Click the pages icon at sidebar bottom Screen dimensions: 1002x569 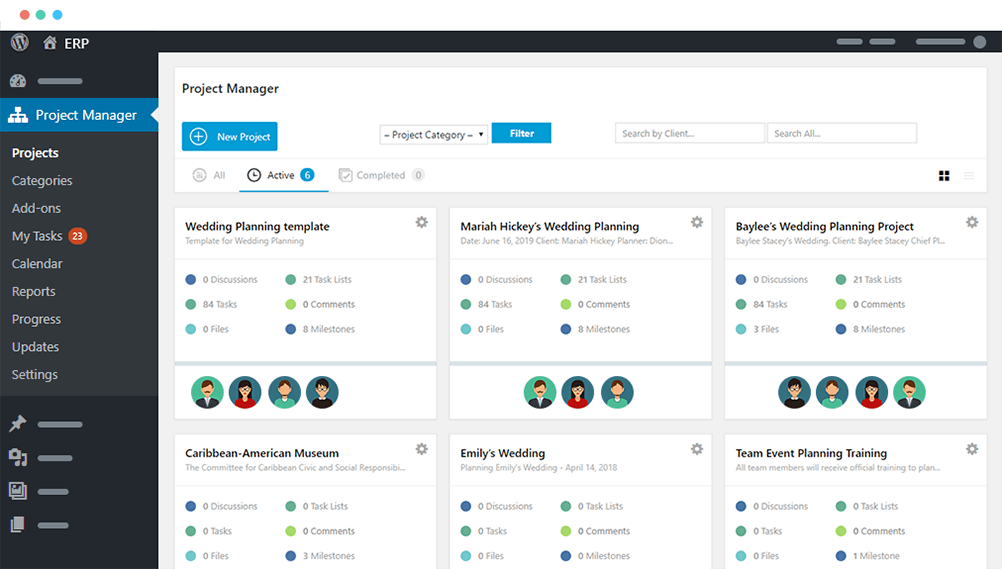(x=18, y=525)
